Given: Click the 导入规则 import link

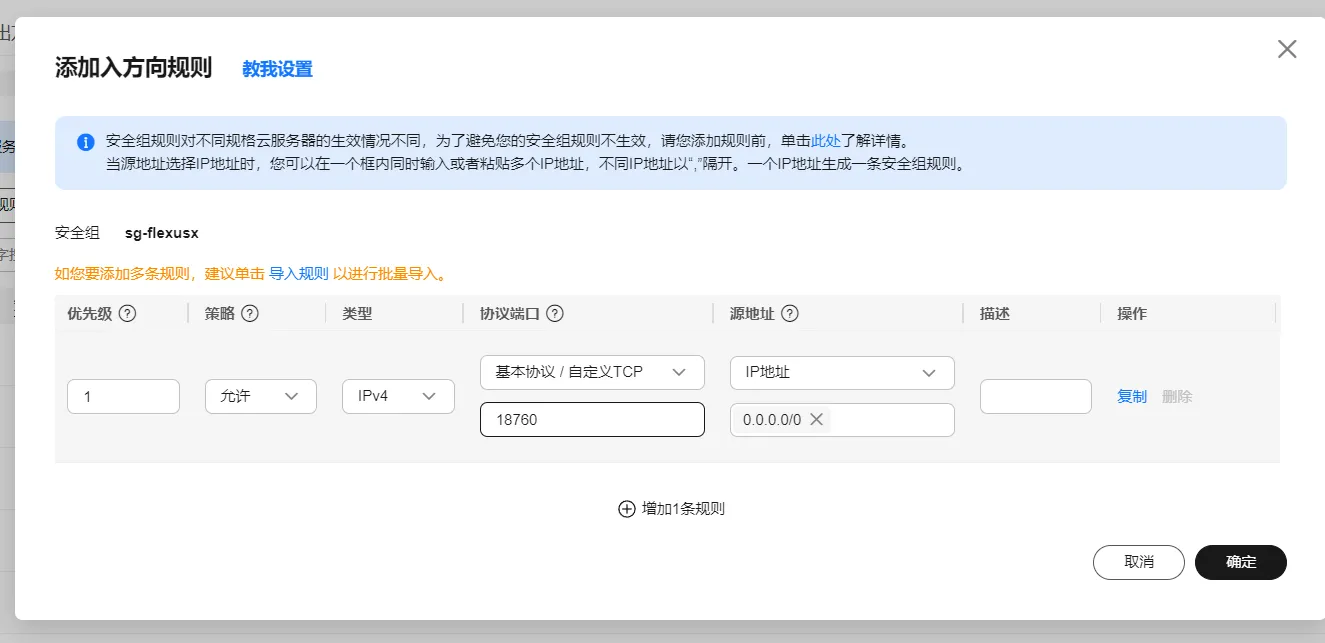Looking at the screenshot, I should click(x=299, y=273).
